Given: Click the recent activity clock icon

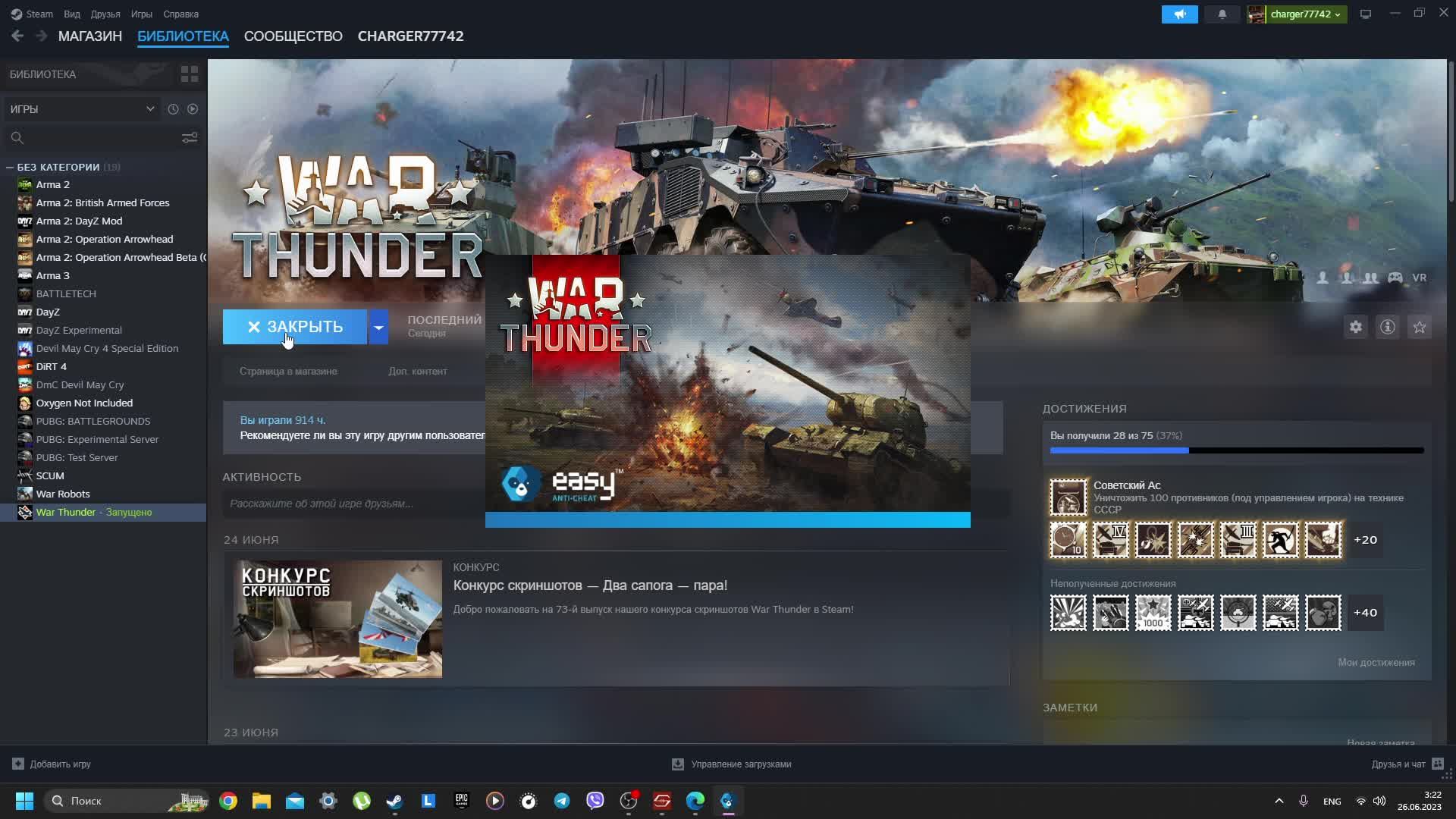Looking at the screenshot, I should (173, 109).
